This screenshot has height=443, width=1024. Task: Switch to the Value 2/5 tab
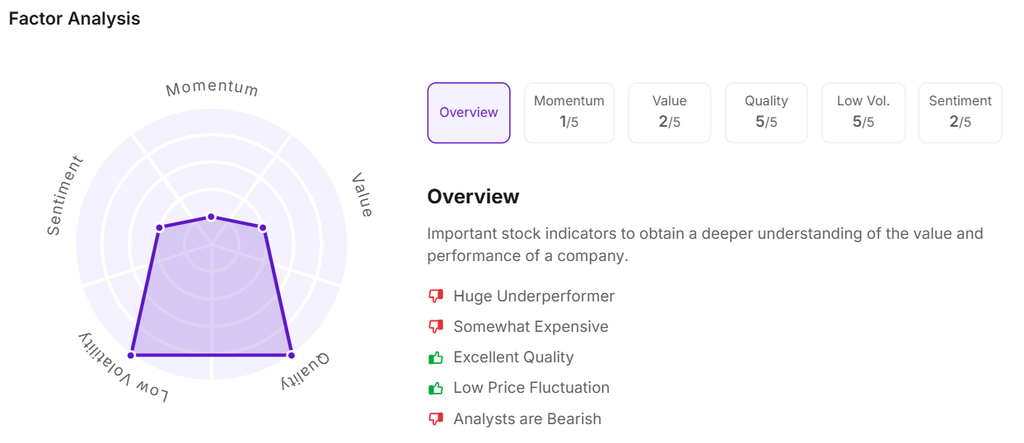(669, 112)
